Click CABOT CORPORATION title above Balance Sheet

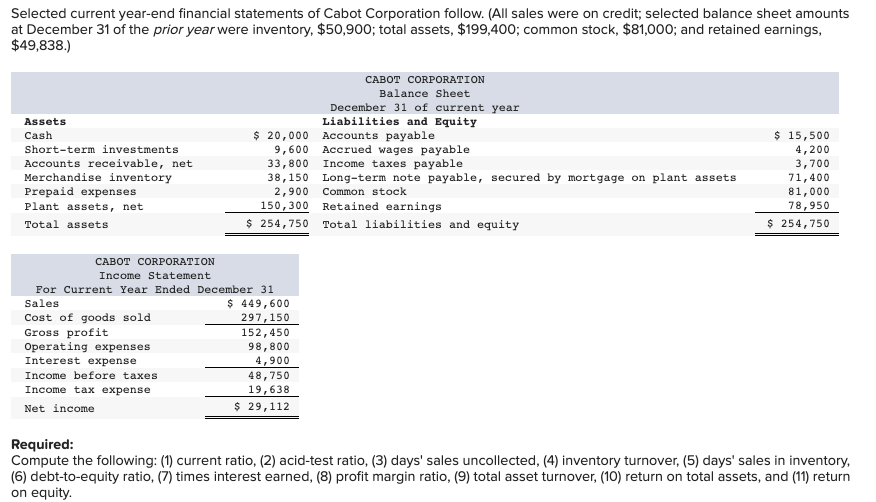(x=425, y=80)
